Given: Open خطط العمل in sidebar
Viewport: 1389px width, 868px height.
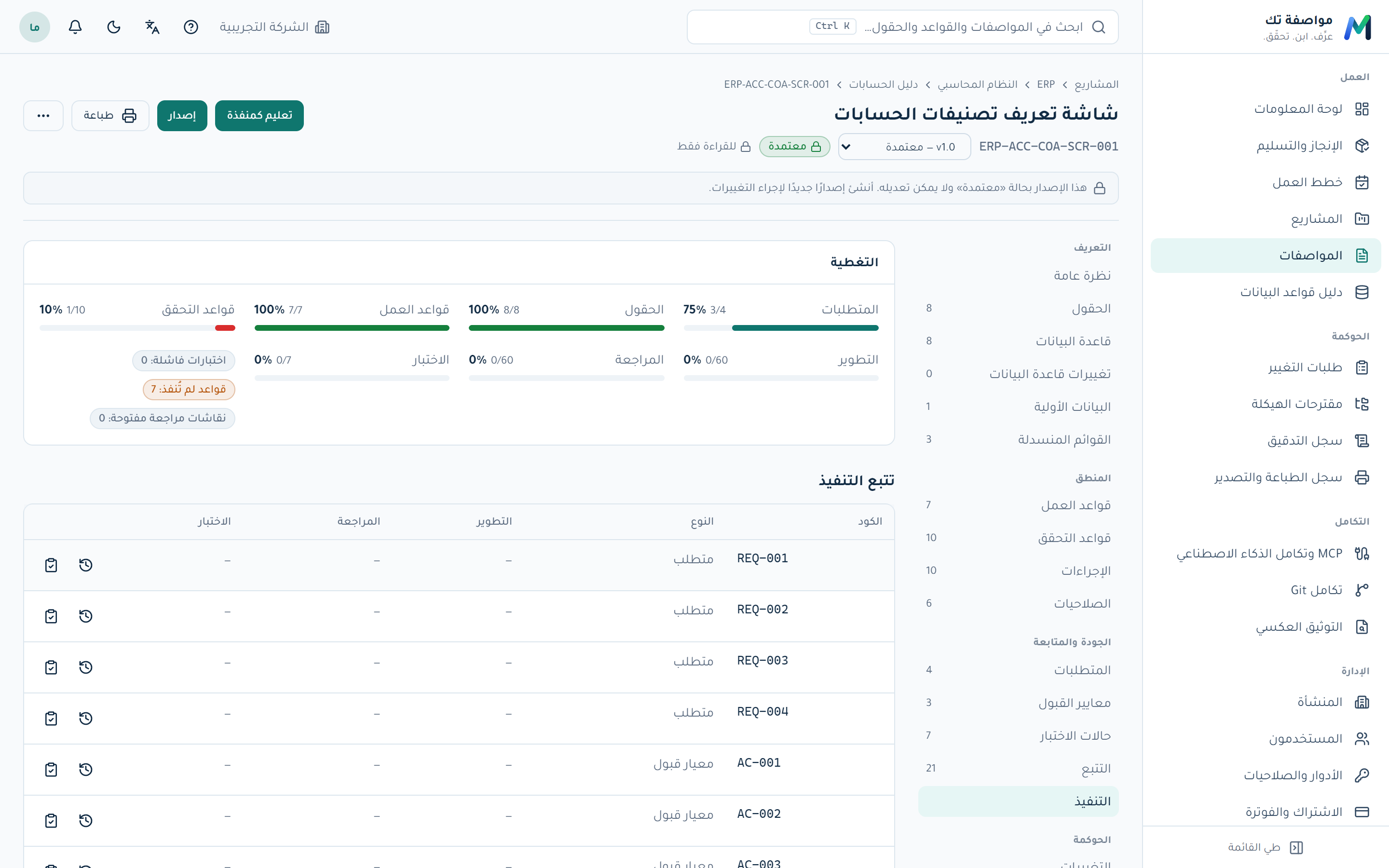Looking at the screenshot, I should tap(1266, 182).
